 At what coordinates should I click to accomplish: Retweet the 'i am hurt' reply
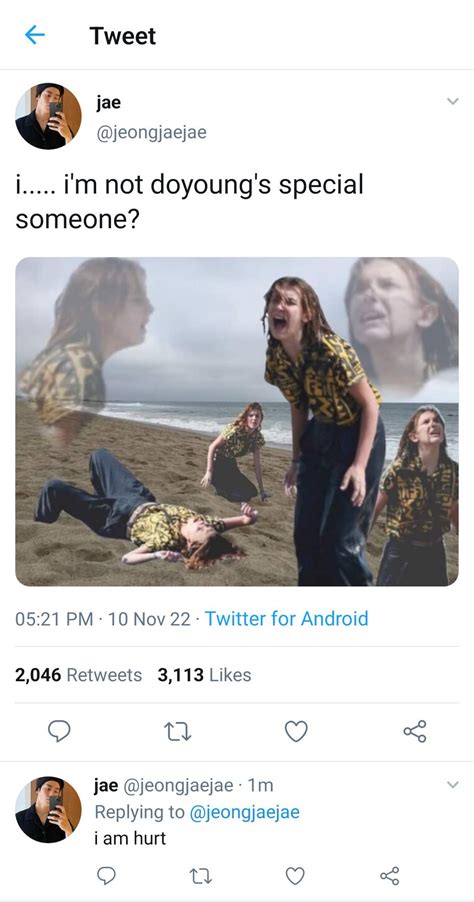tap(201, 876)
